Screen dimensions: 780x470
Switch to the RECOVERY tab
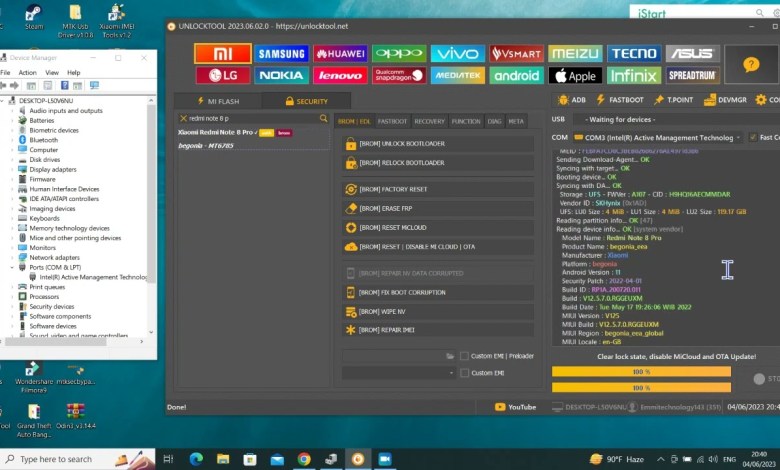point(429,121)
